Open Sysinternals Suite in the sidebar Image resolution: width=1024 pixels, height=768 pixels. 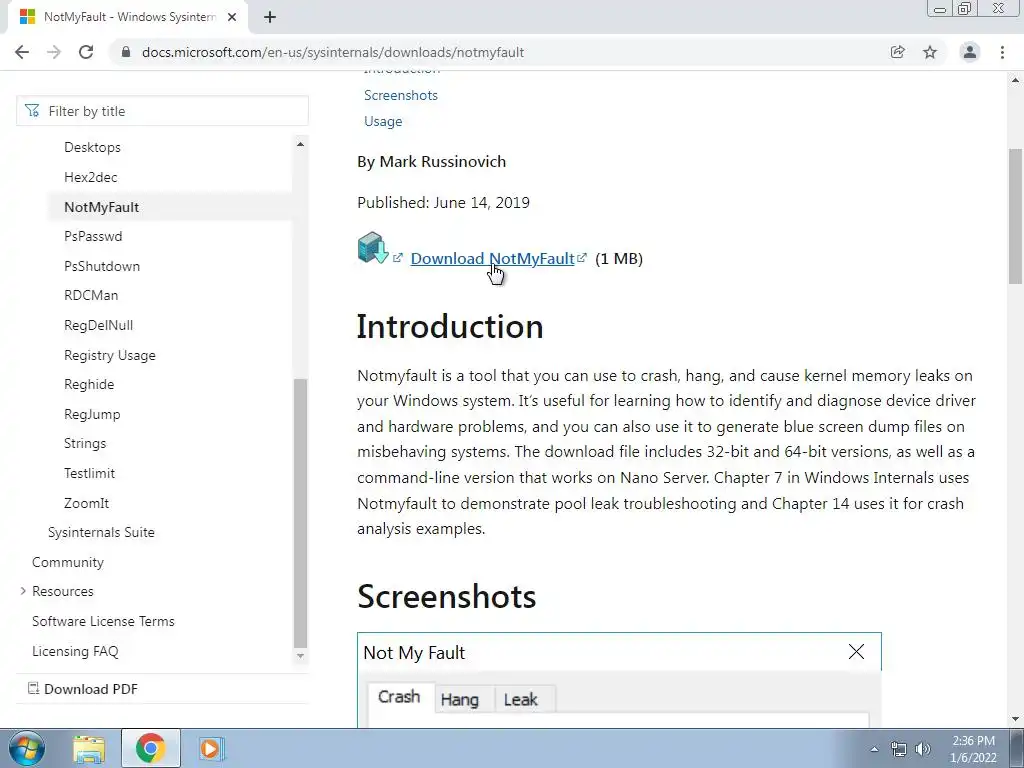pyautogui.click(x=101, y=532)
